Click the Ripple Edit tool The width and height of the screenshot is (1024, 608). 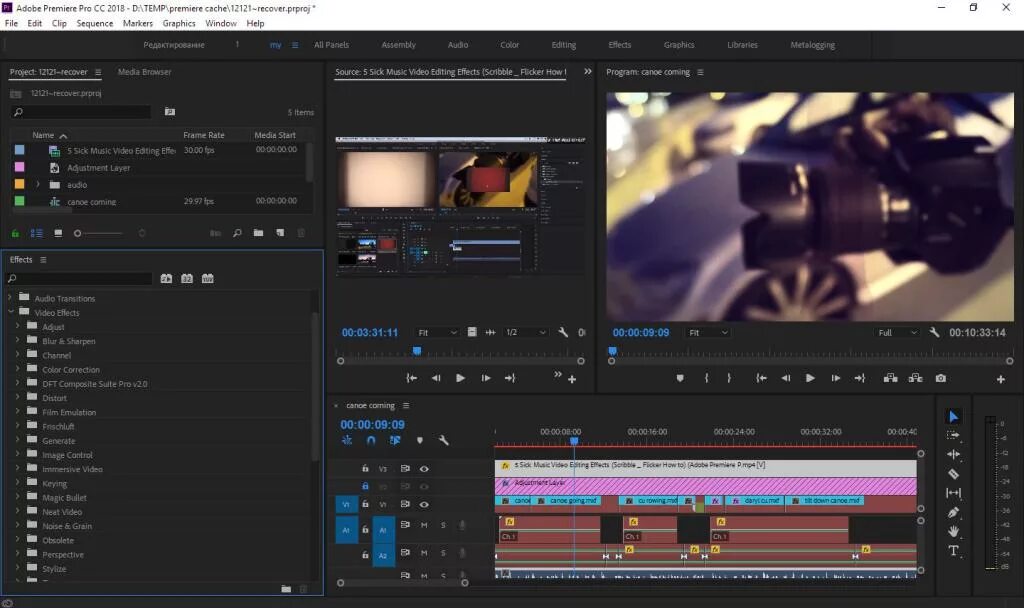pyautogui.click(x=953, y=454)
